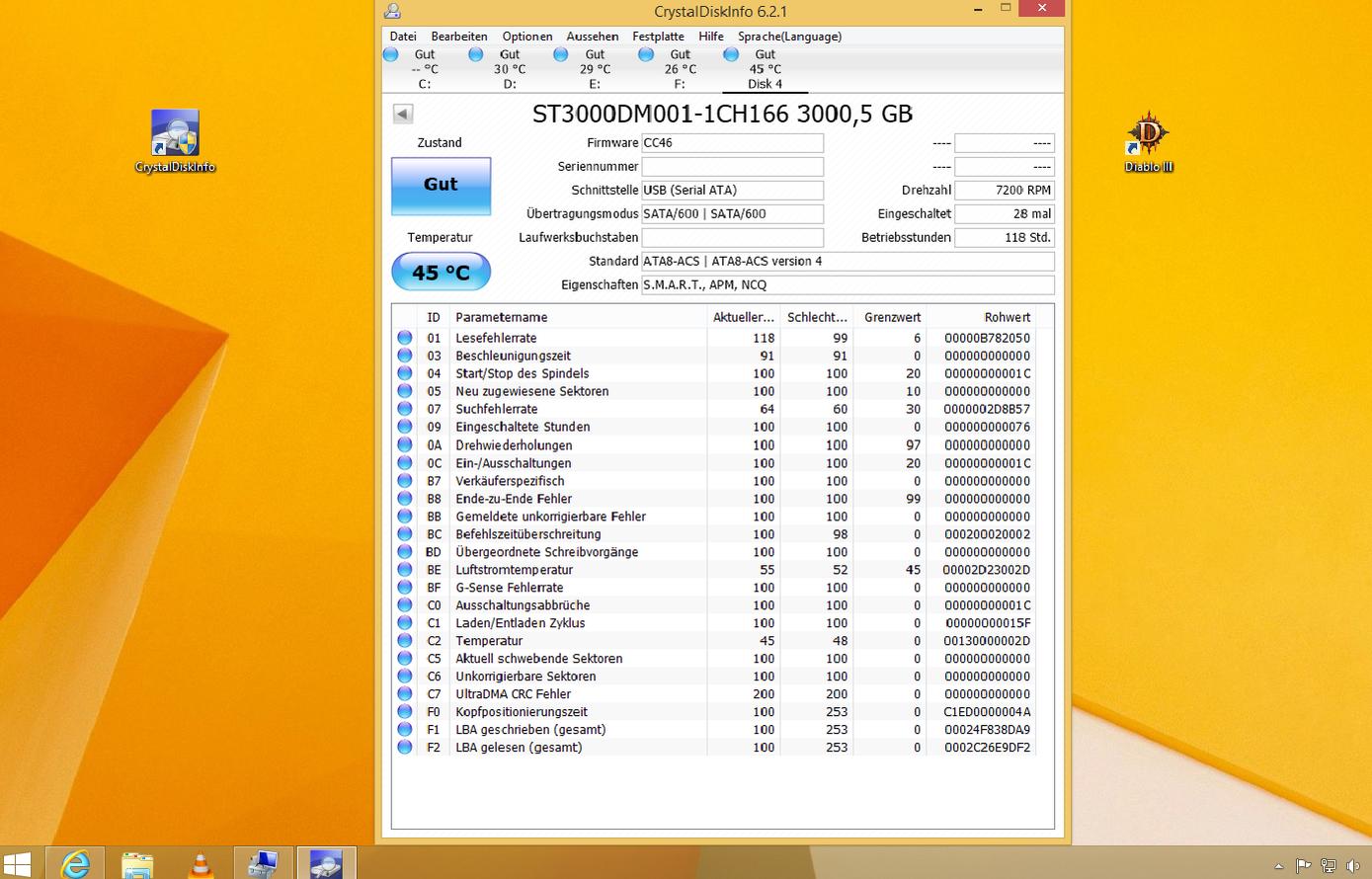
Task: Click the Windows Start button
Action: tap(17, 864)
